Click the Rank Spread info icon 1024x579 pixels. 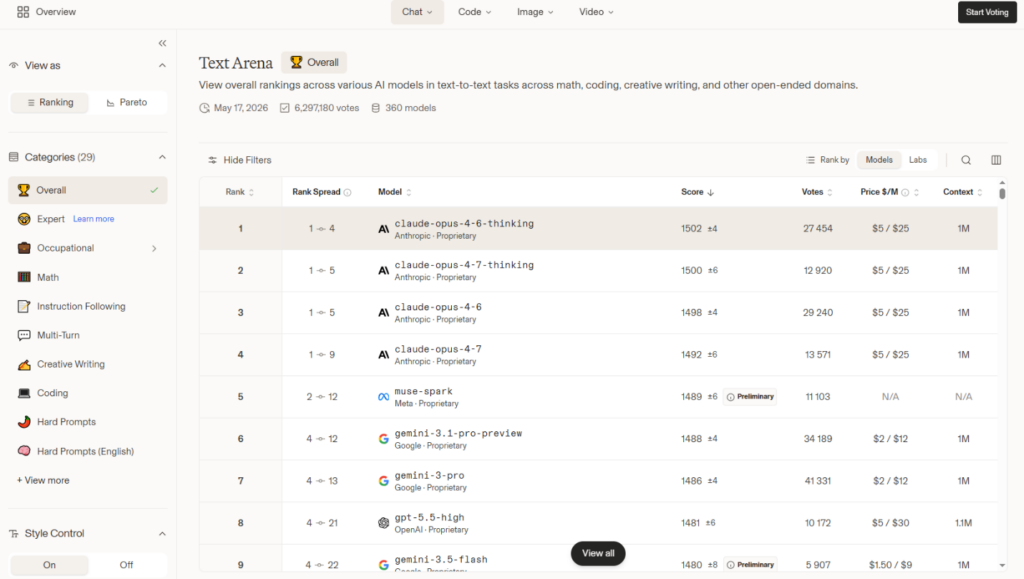click(347, 193)
